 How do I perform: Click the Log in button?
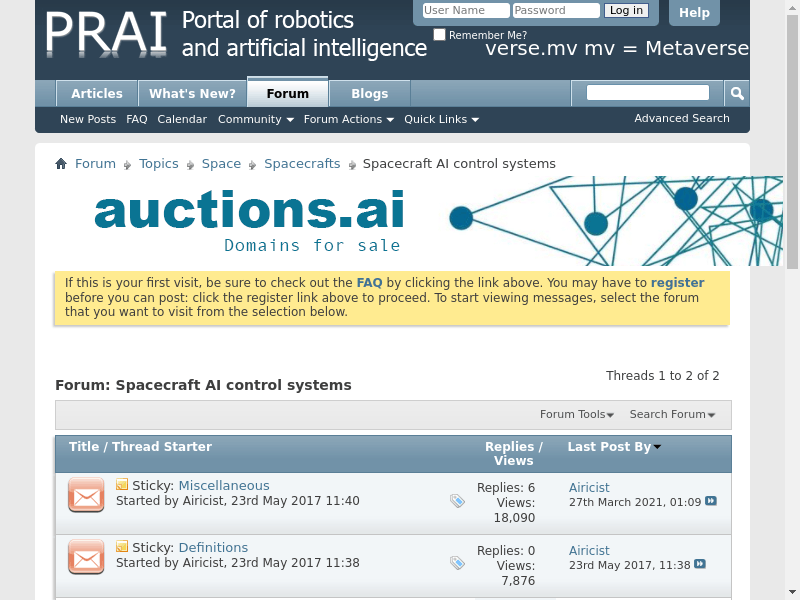(626, 10)
